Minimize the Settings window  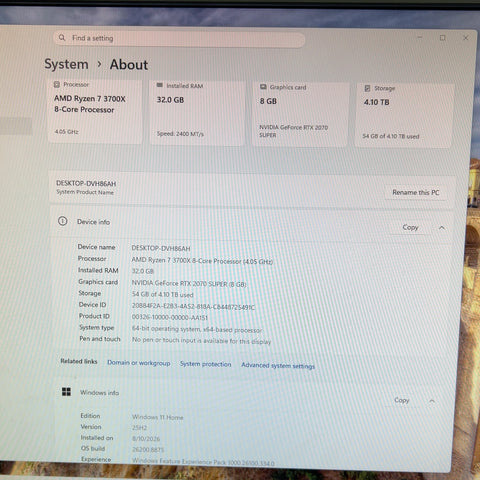(420, 37)
